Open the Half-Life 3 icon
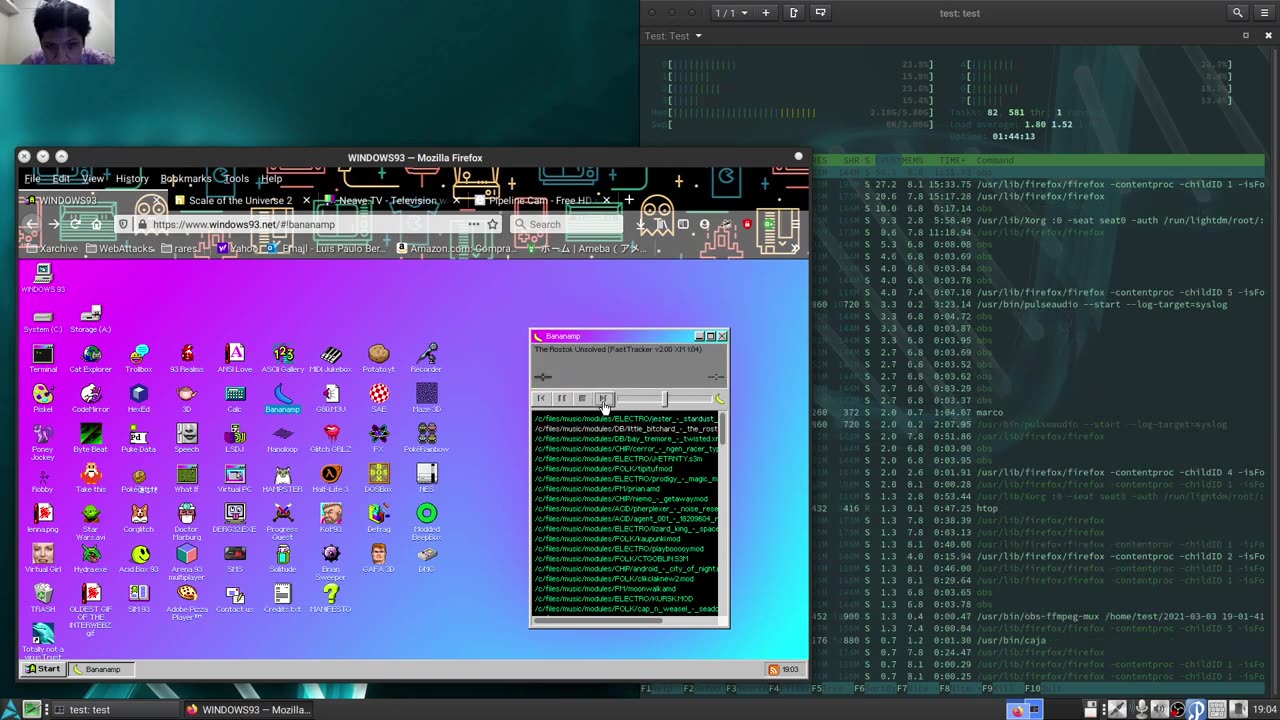 331,479
